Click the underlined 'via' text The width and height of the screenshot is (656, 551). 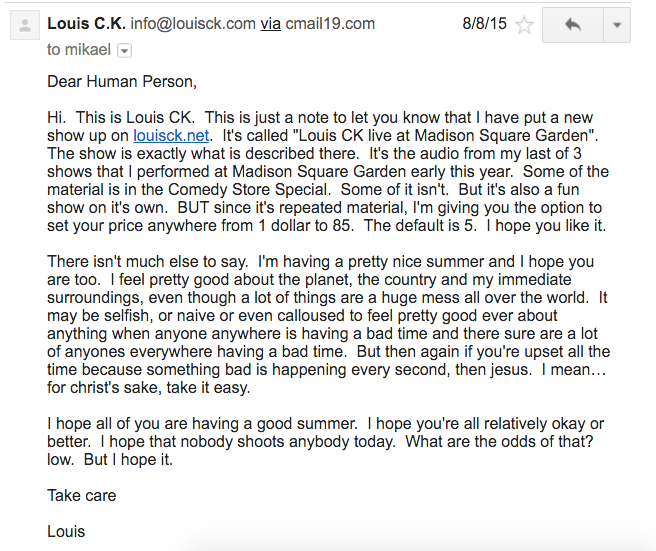(271, 24)
